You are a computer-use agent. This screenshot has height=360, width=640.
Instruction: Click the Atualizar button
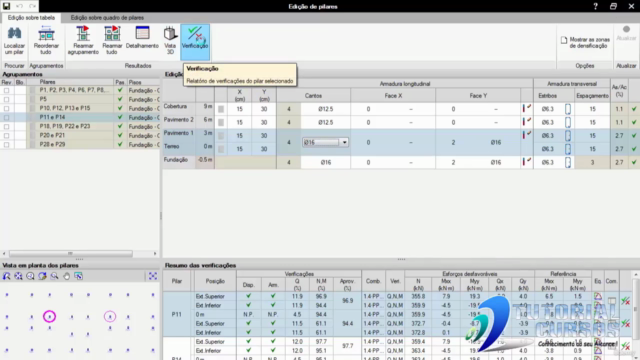(626, 33)
